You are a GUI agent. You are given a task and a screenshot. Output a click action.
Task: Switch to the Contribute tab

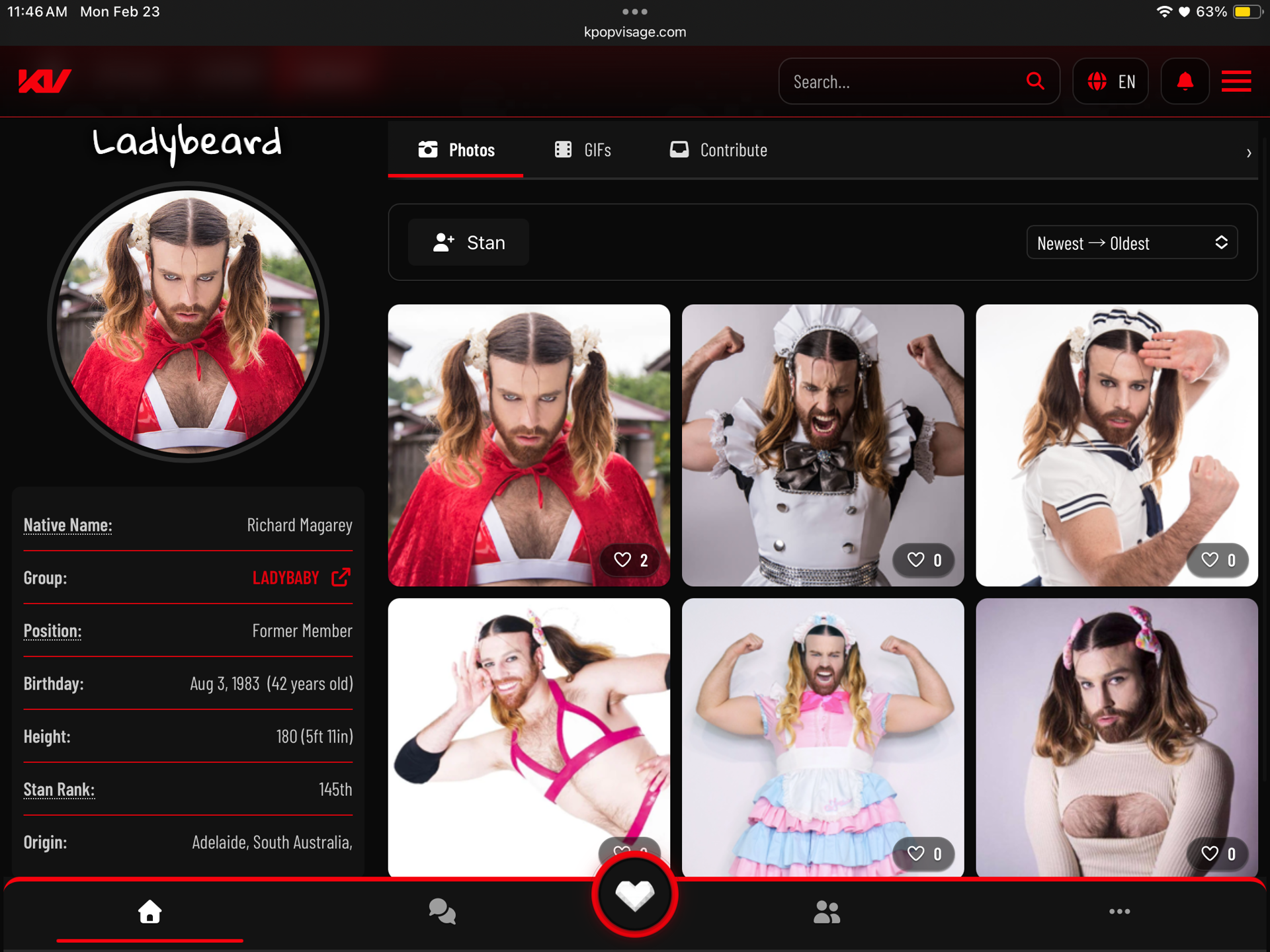pyautogui.click(x=718, y=150)
